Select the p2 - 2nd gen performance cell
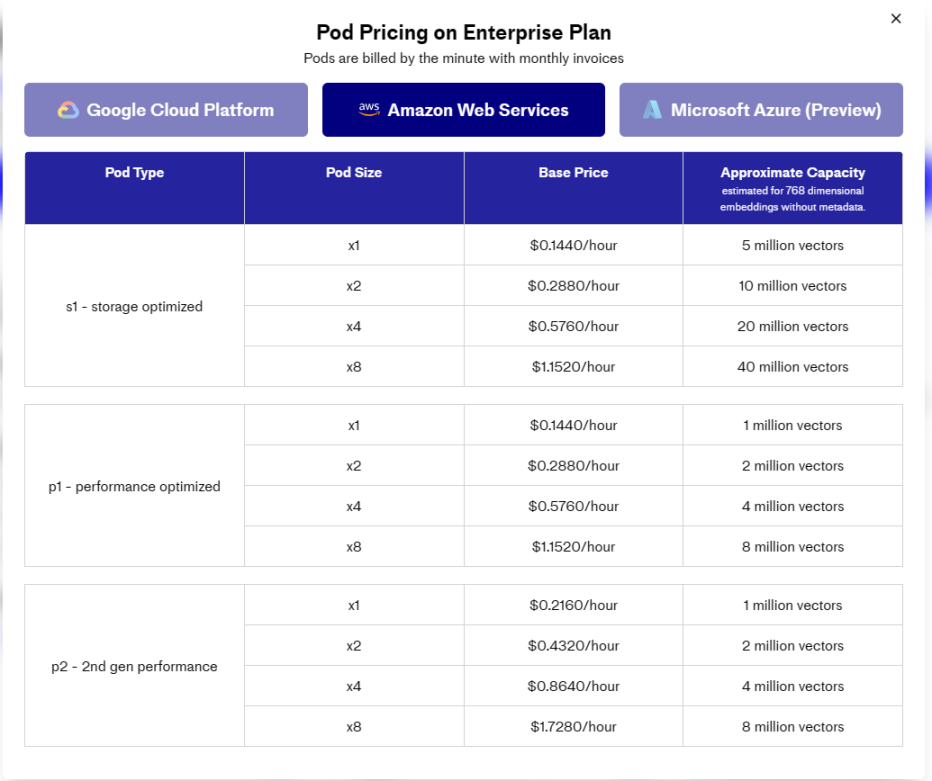 pos(134,666)
